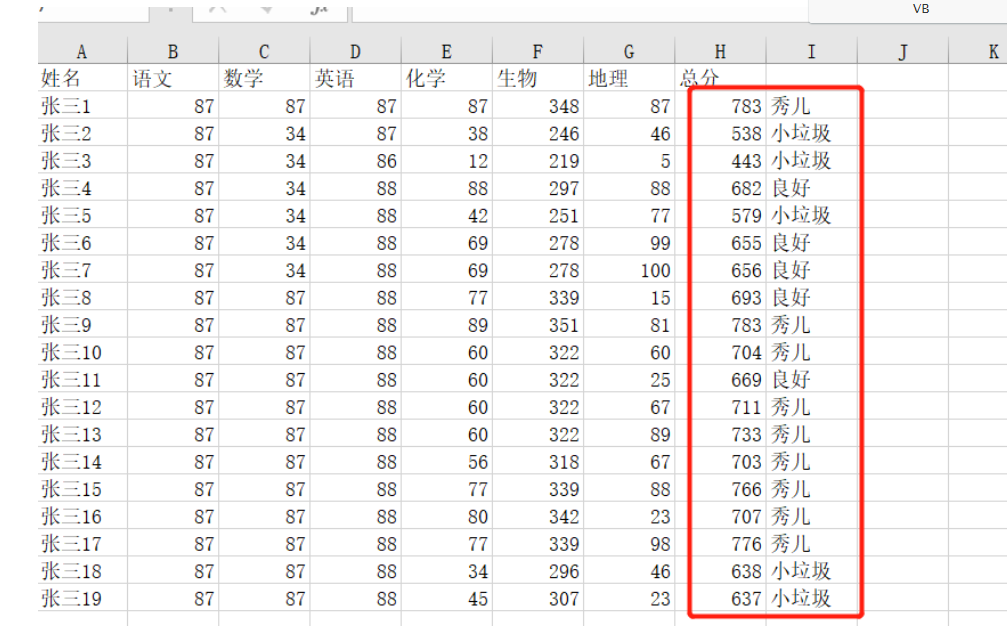
Task: Select column H header
Action: coord(720,51)
